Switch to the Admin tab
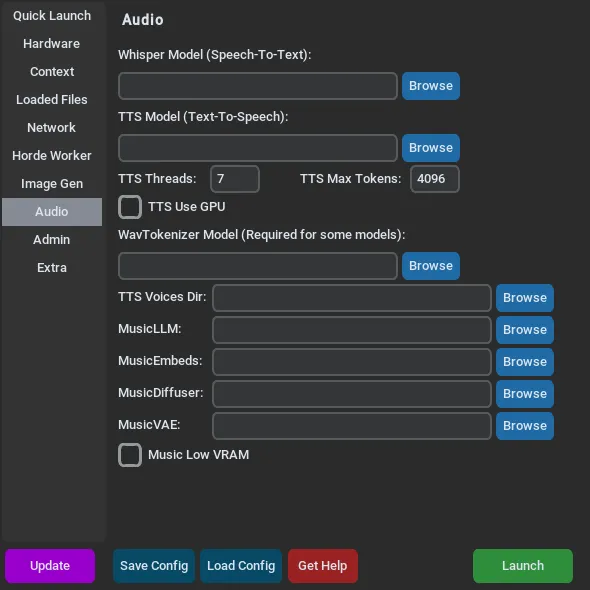The height and width of the screenshot is (590, 590). [52, 240]
